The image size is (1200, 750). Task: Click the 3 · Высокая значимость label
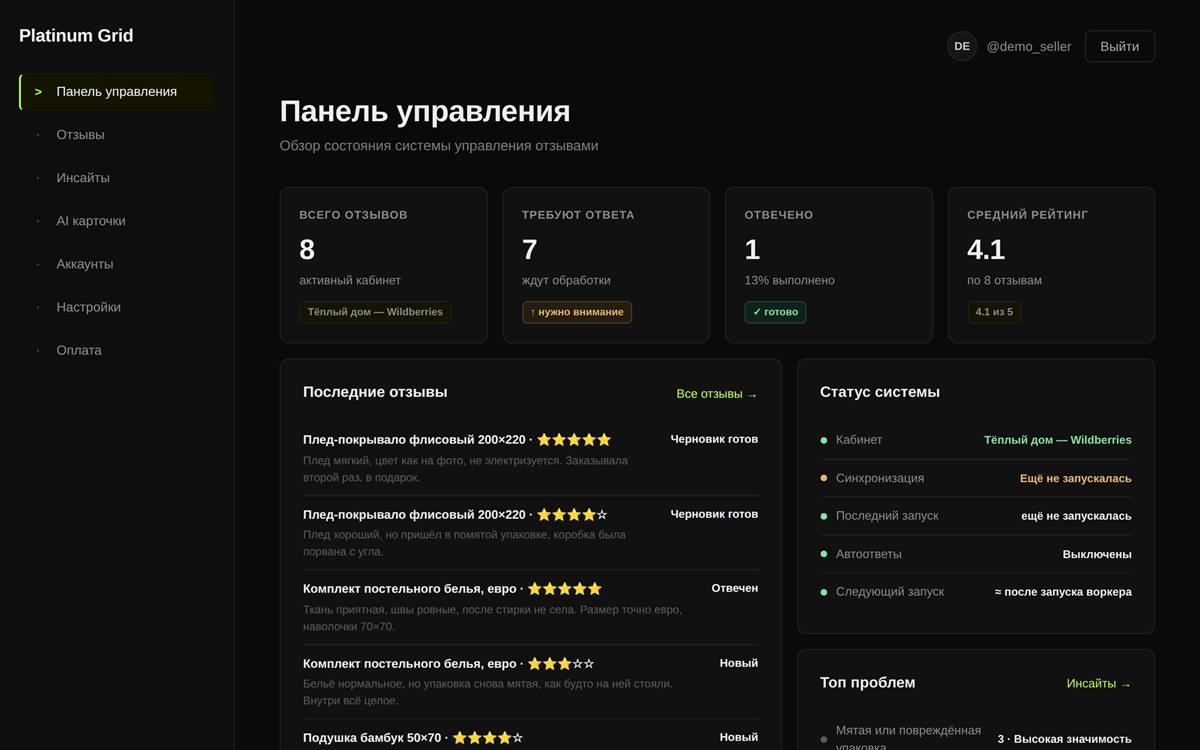click(x=1064, y=739)
